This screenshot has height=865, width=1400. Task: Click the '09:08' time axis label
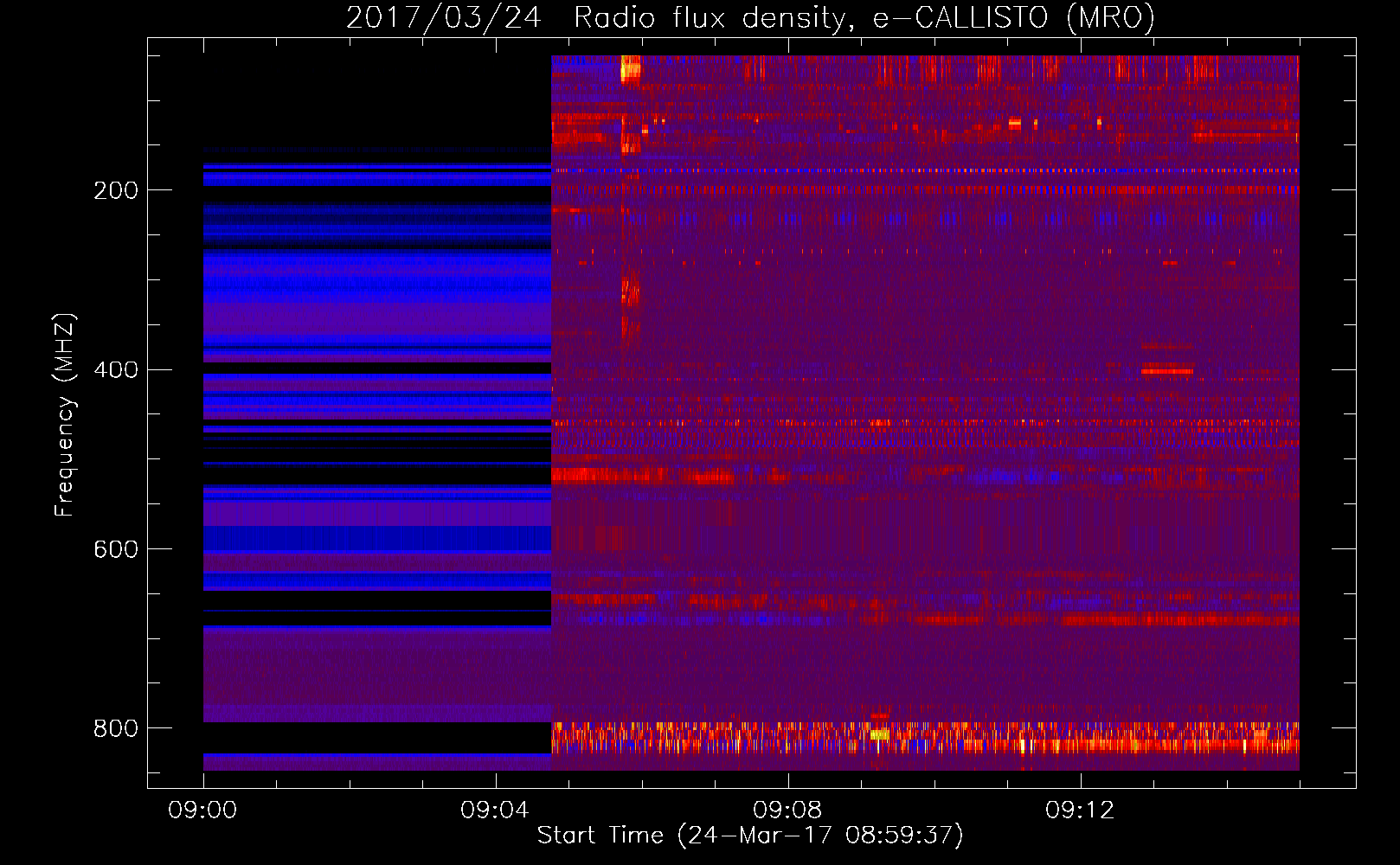pos(787,811)
